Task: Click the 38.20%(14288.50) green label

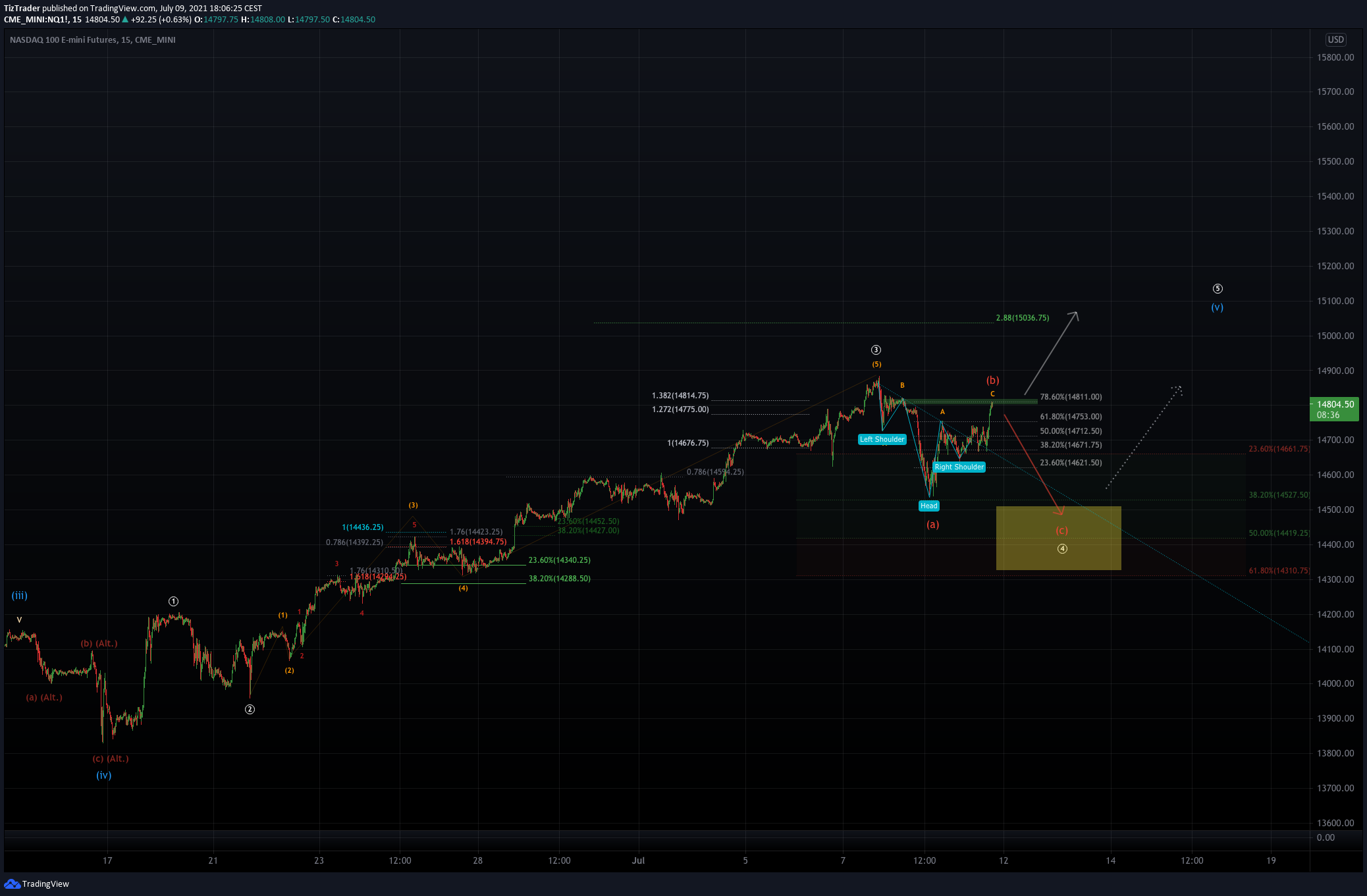Action: [x=559, y=579]
